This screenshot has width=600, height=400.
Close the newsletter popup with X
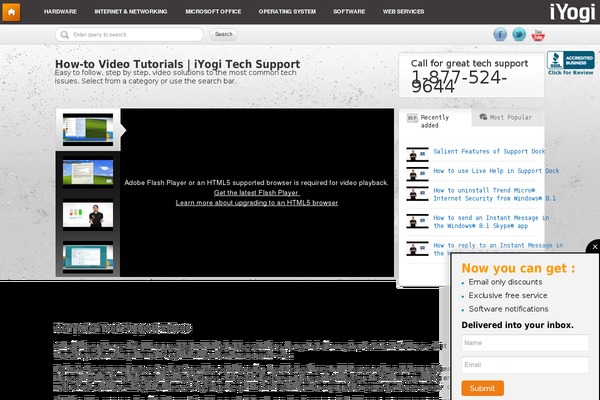(x=595, y=247)
